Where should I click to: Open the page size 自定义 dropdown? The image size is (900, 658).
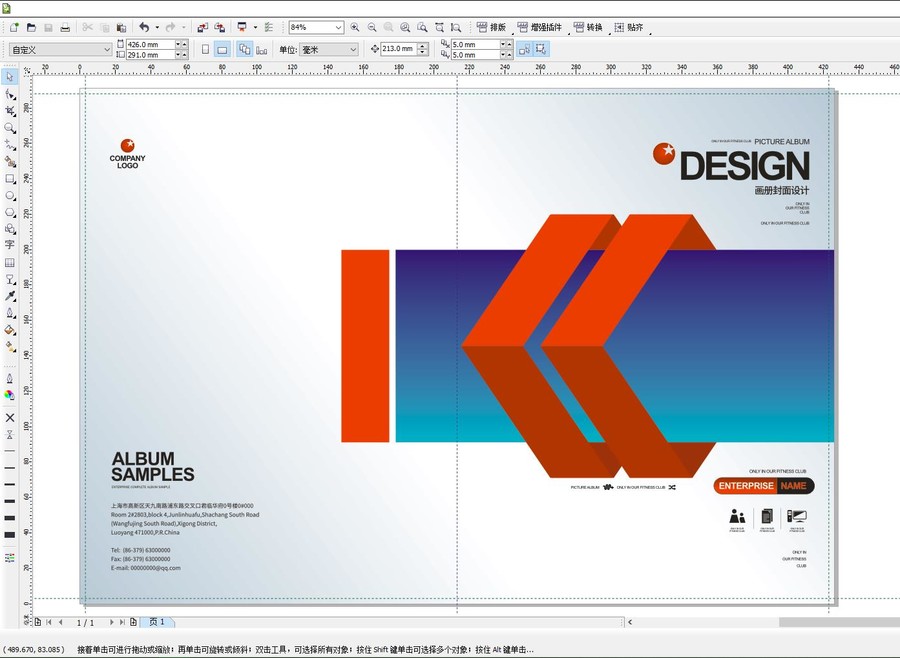pos(107,50)
